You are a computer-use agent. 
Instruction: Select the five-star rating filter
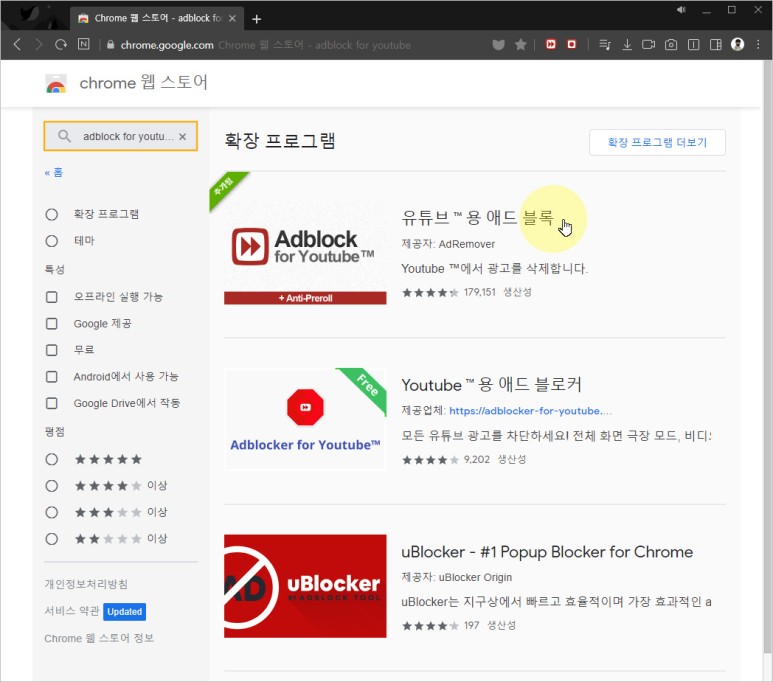tap(52, 460)
